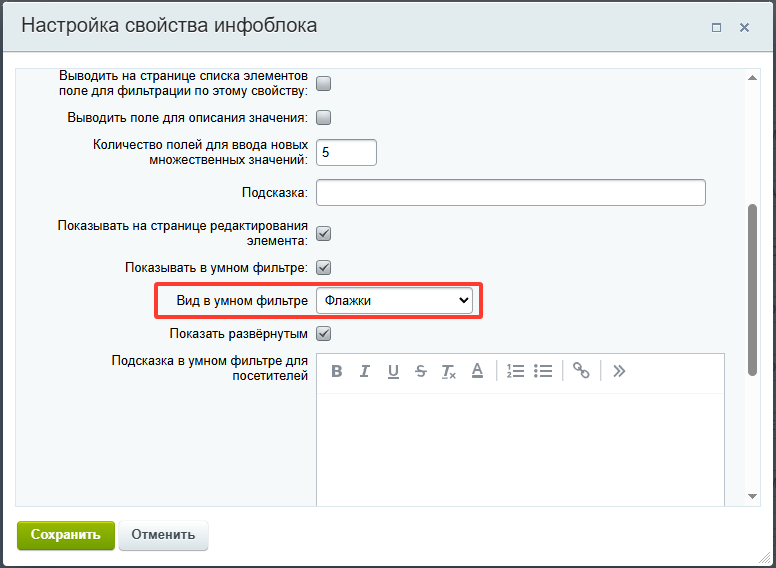
Task: Open the text color picker
Action: 477,371
